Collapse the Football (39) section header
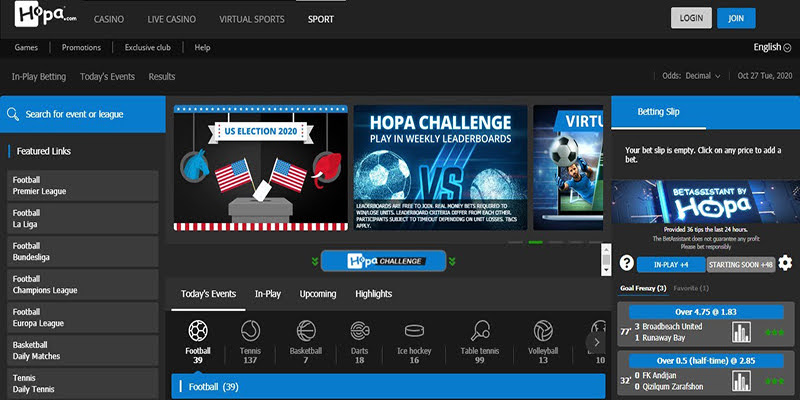This screenshot has width=800, height=400. click(x=388, y=387)
